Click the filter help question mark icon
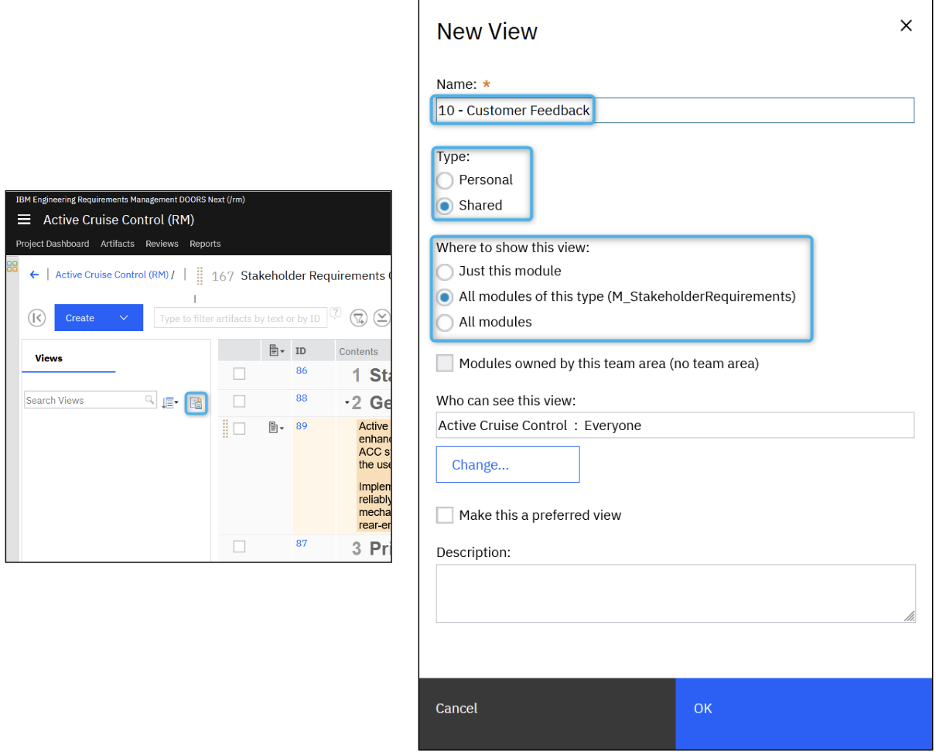936x756 pixels. [x=335, y=312]
